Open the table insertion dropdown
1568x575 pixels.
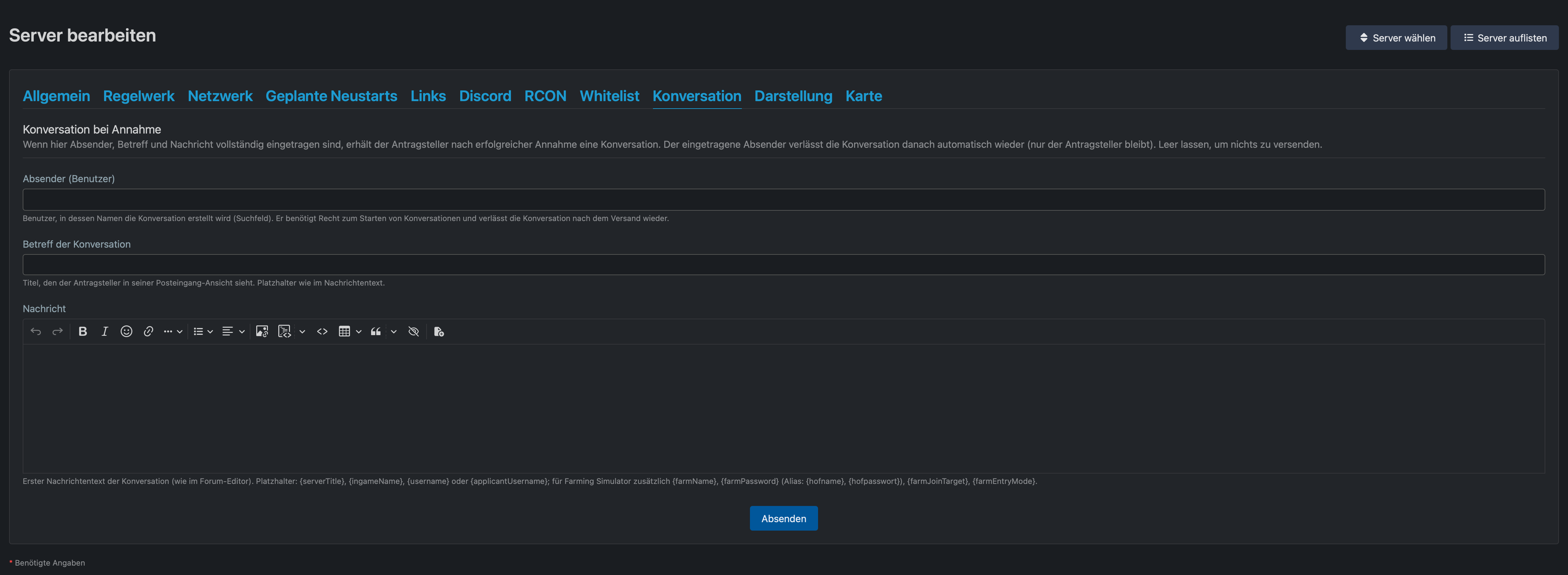tap(350, 332)
